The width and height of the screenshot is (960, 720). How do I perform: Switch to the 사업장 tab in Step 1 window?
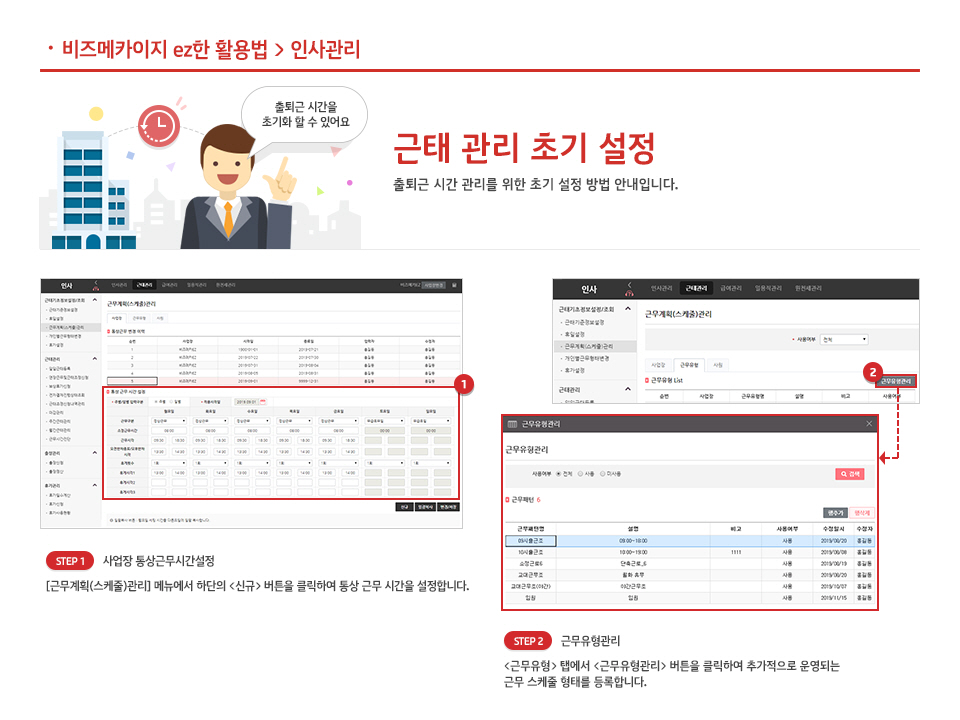[118, 318]
